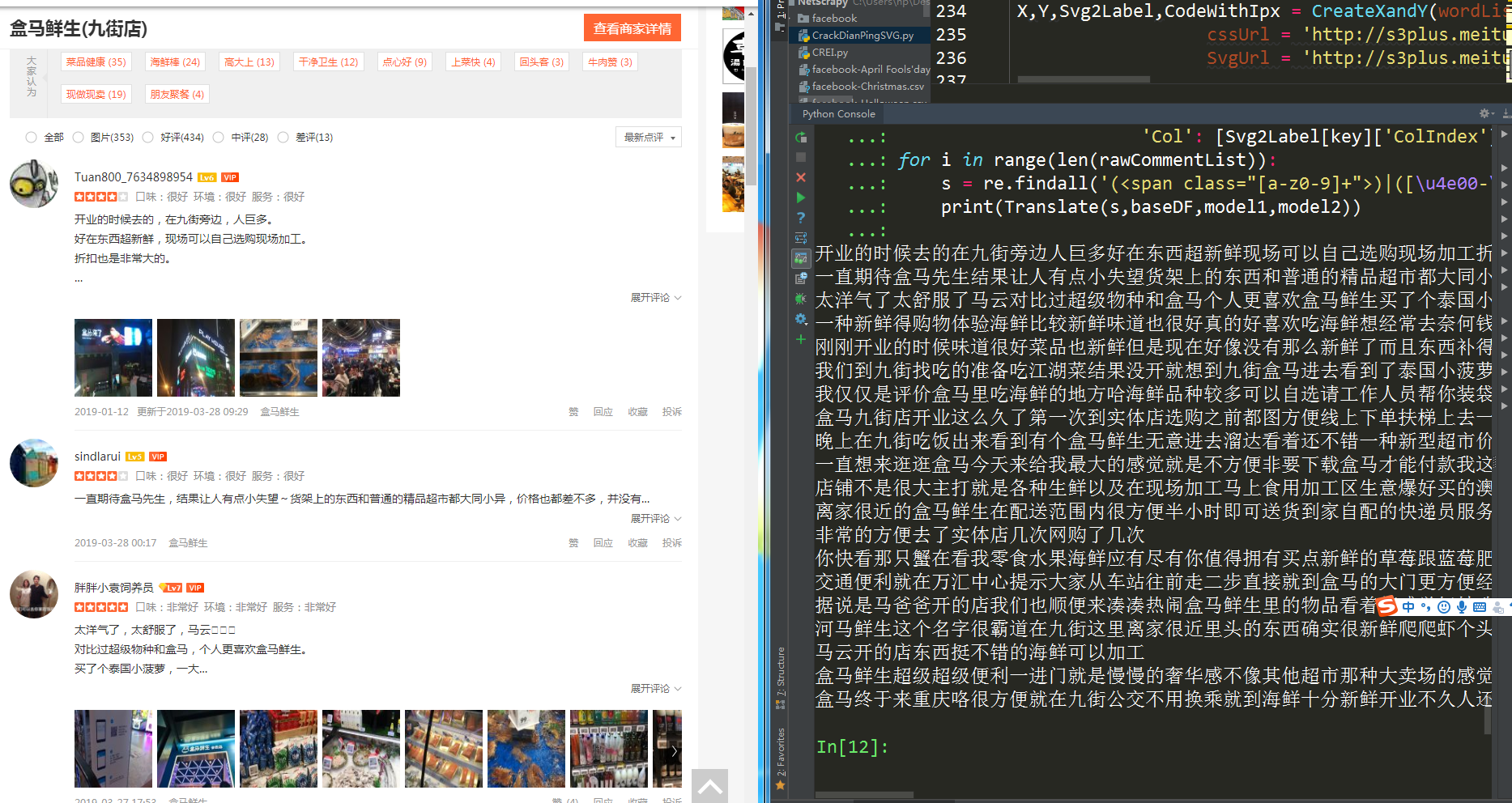Open the Structure tool window tab
The image size is (1512, 803).
(x=781, y=677)
